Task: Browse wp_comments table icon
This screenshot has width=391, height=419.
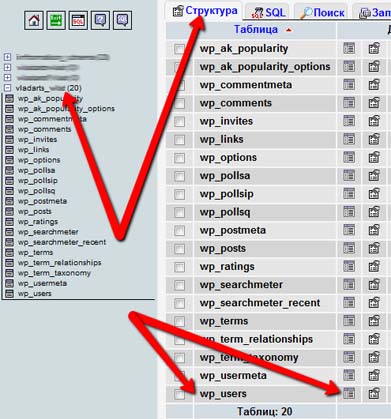Action: click(349, 103)
